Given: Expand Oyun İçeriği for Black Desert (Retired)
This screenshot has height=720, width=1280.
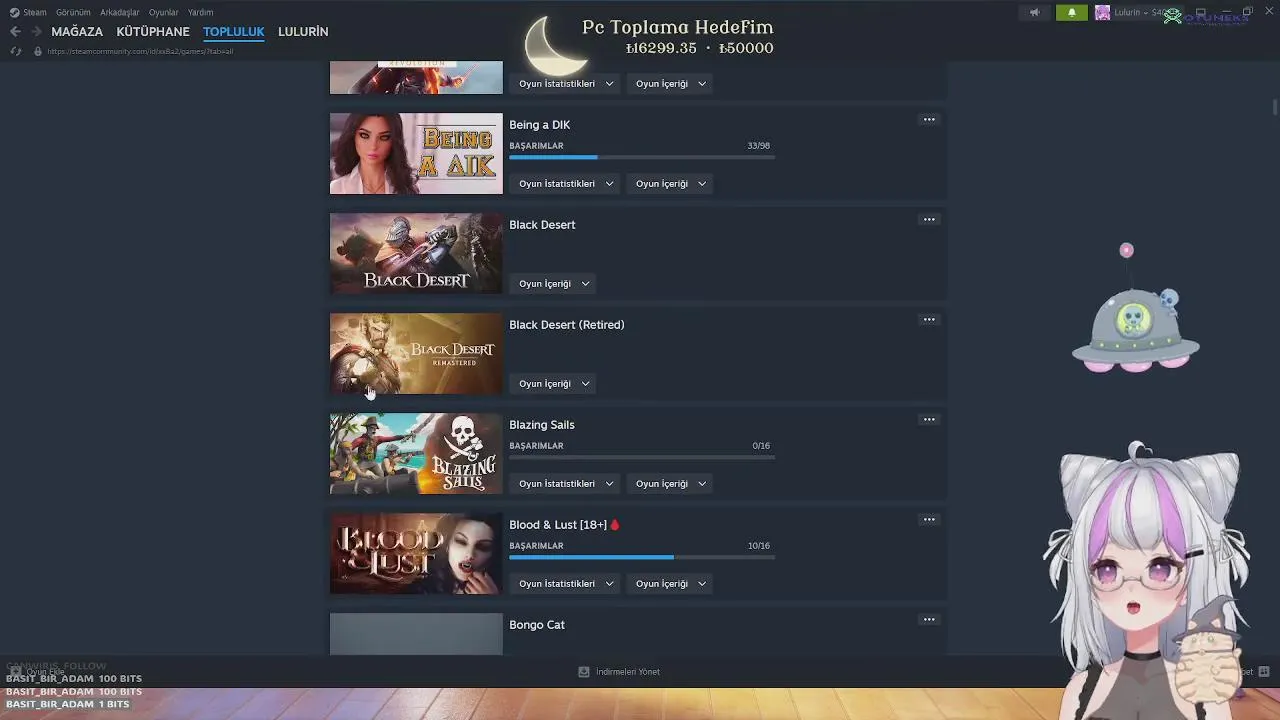Looking at the screenshot, I should (x=554, y=384).
